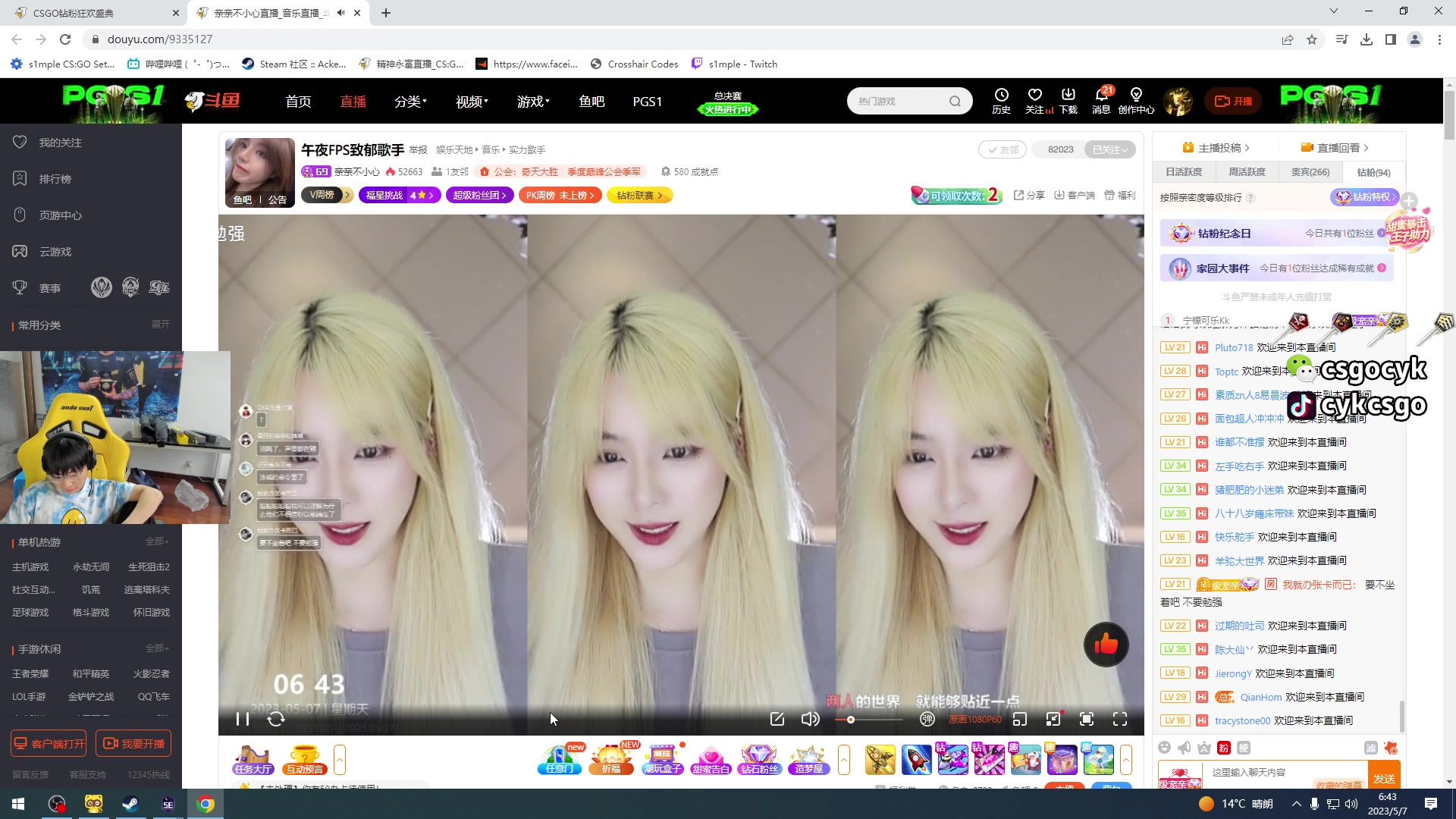
Task: Click the red thumbs-up like button
Action: [1106, 645]
